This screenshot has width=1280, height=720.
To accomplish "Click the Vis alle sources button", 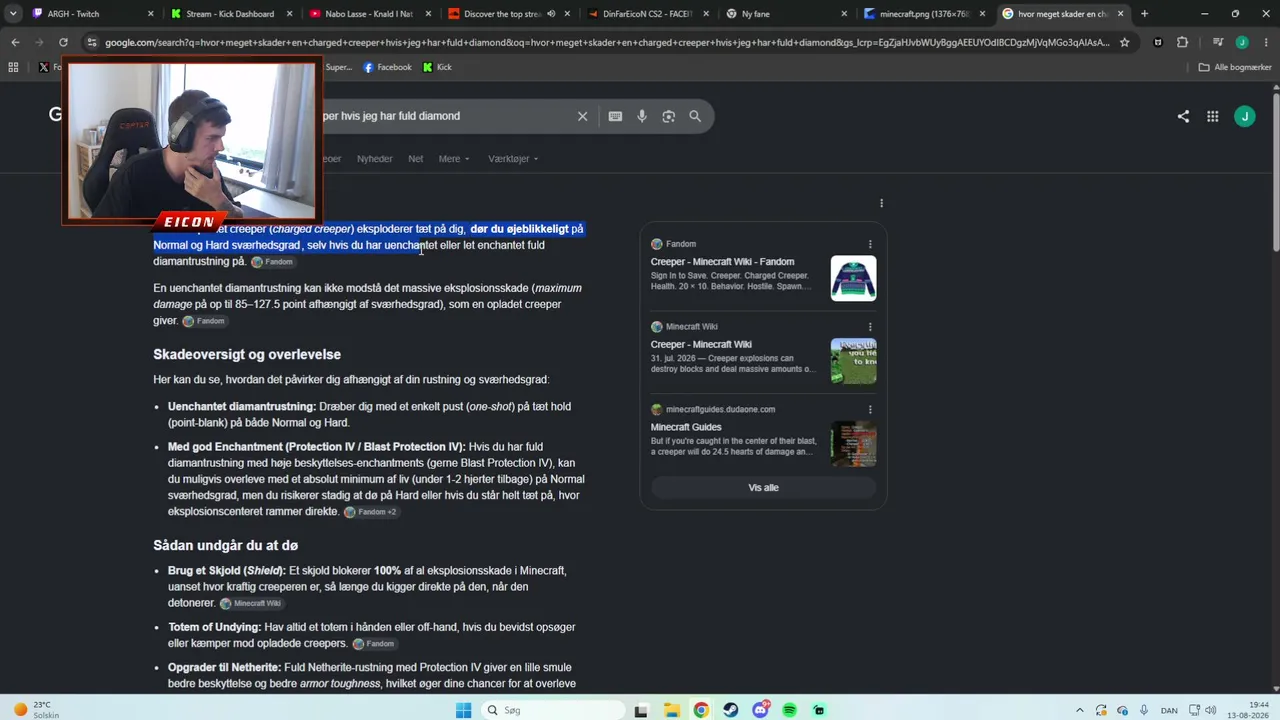I will tap(763, 488).
